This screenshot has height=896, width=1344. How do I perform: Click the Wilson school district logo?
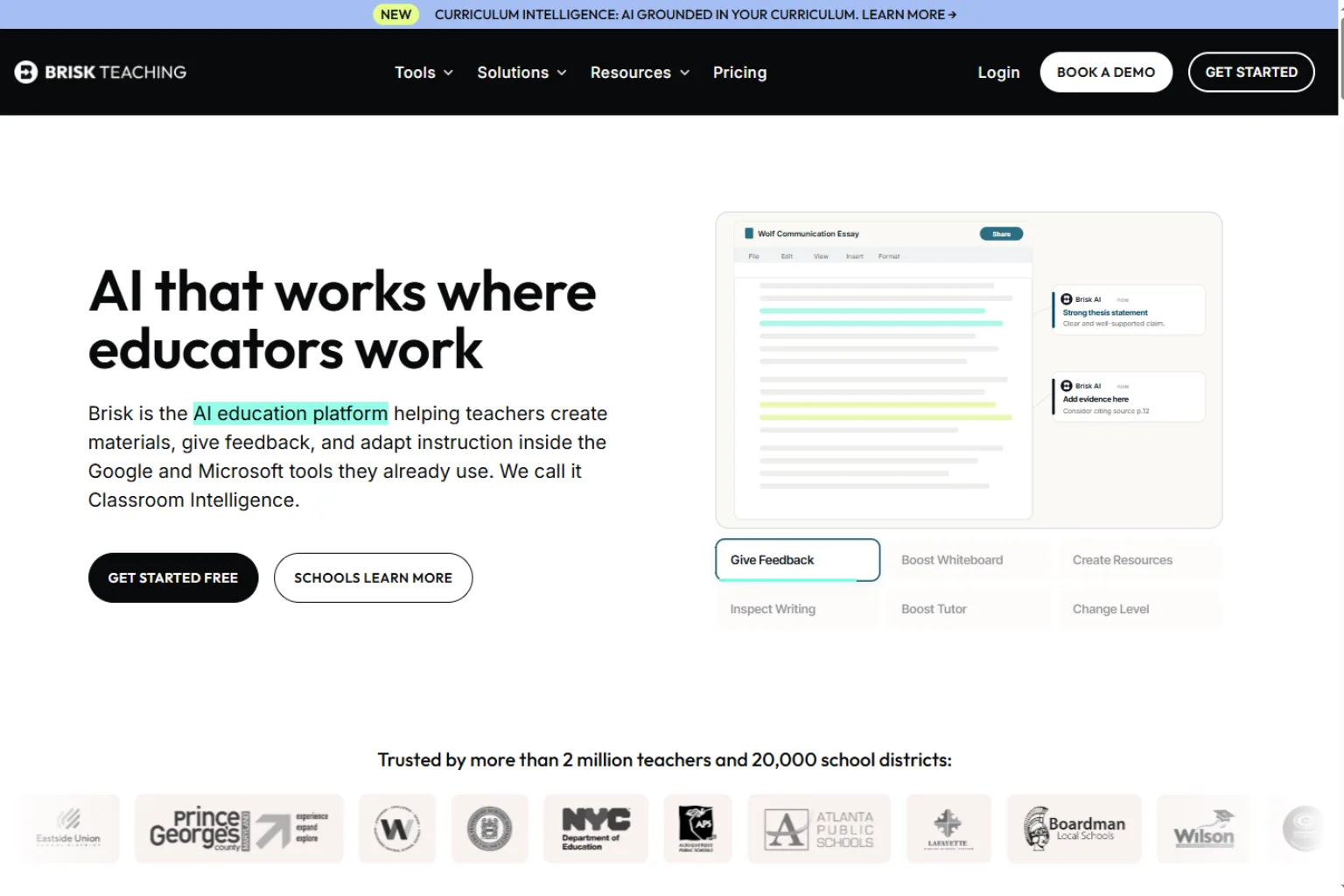[1204, 829]
